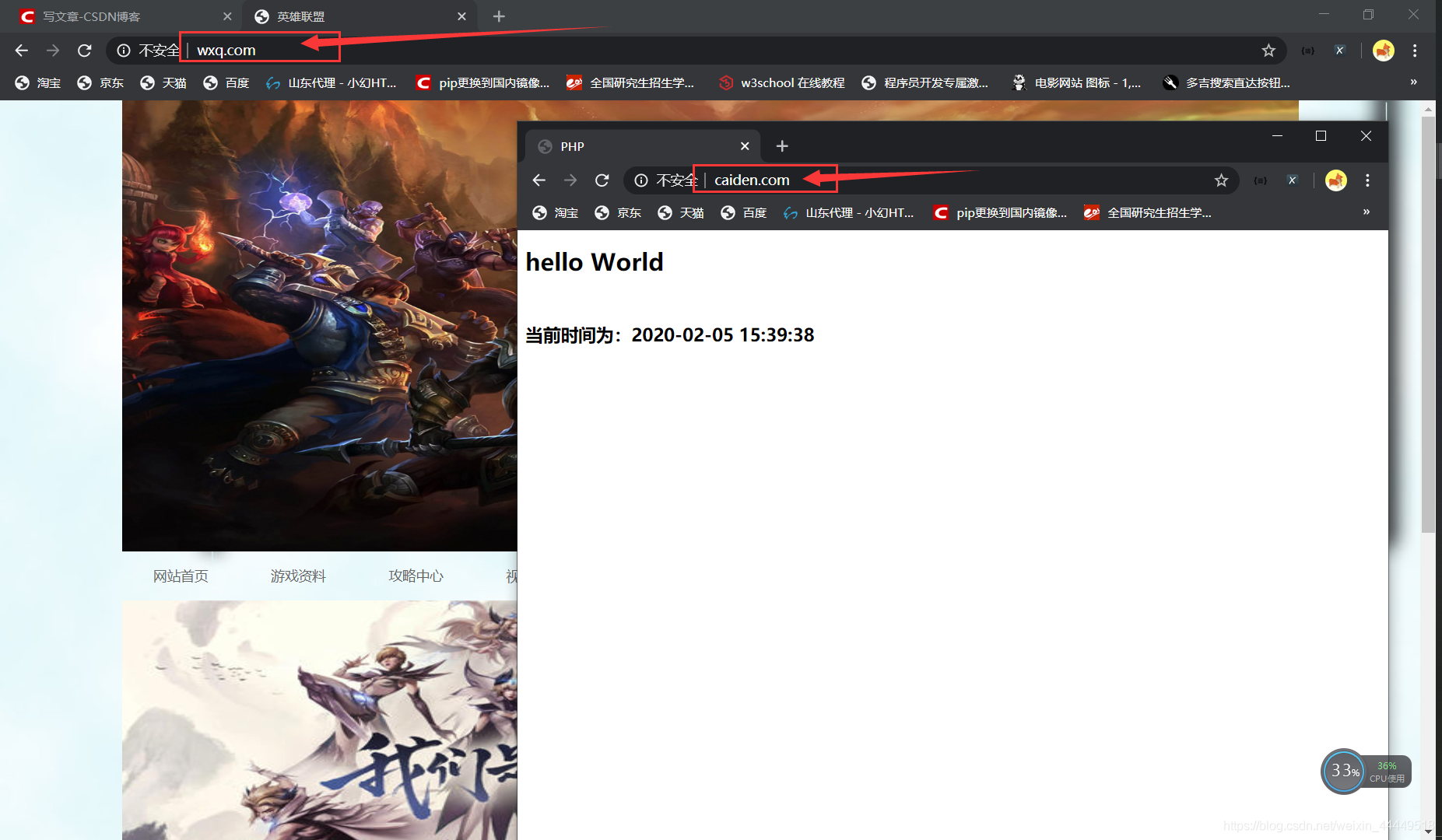Click the 2020-02-05 15:39:38 timestamp text
Screen dimensions: 1442x840
pyautogui.click(x=723, y=335)
